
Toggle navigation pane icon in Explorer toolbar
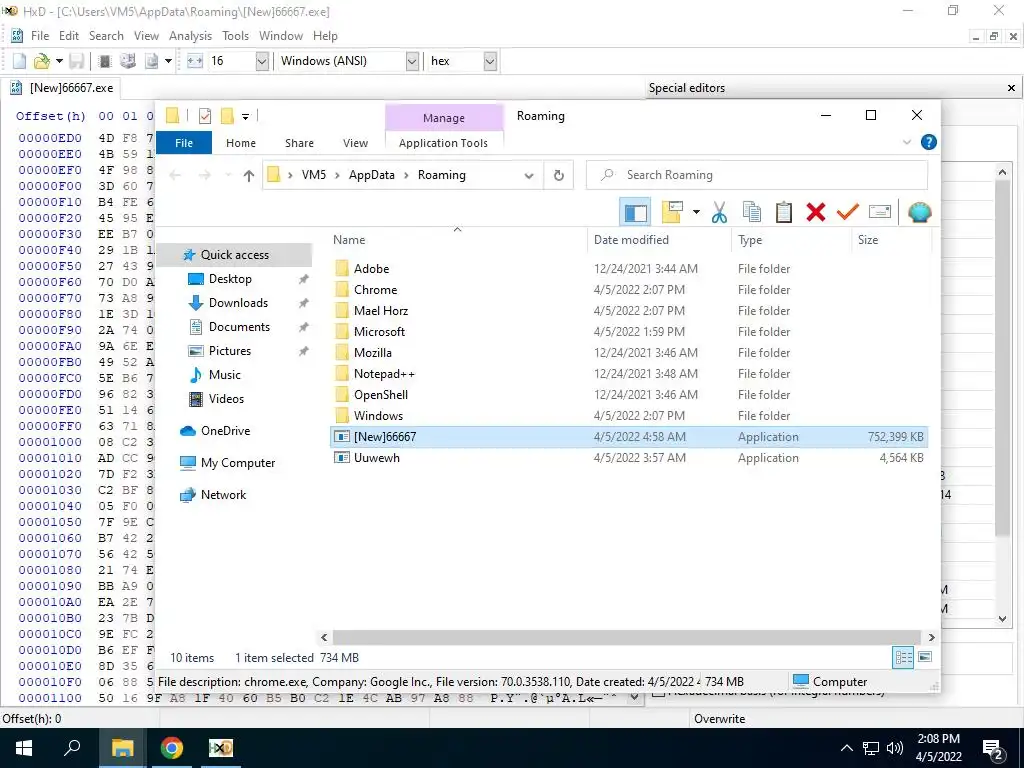(635, 212)
